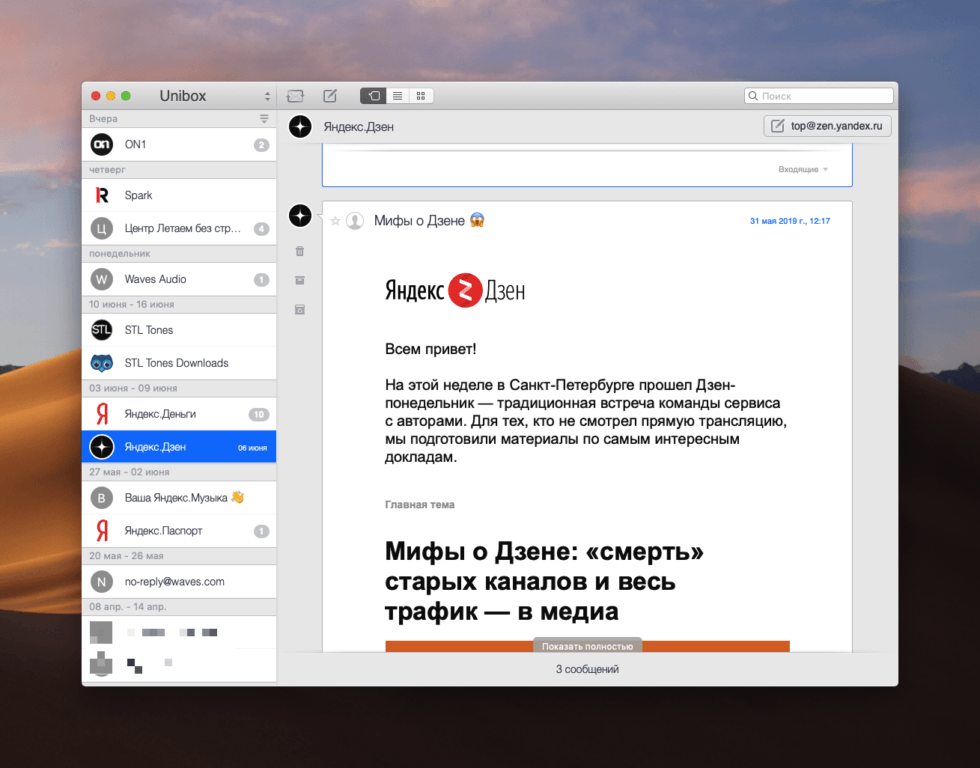
Task: Click Показать полностью to expand the message
Action: [x=587, y=646]
